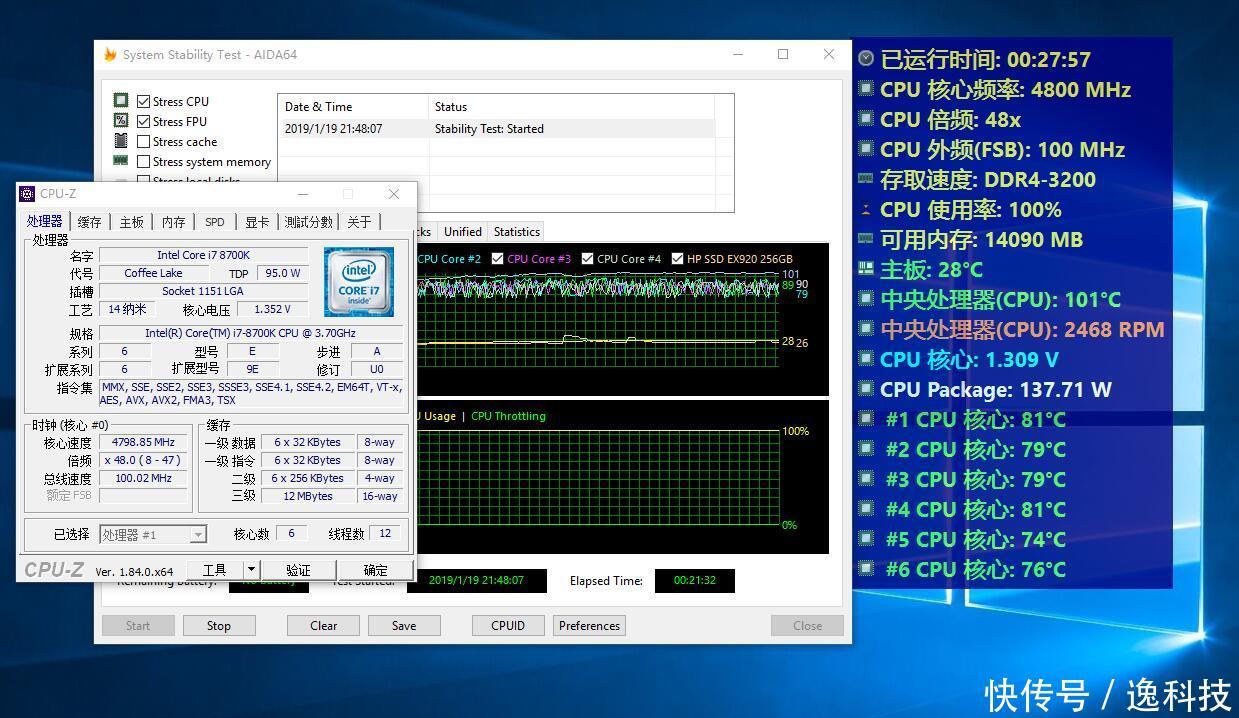Open the 缓存 tab in CPU-Z

coord(90,222)
